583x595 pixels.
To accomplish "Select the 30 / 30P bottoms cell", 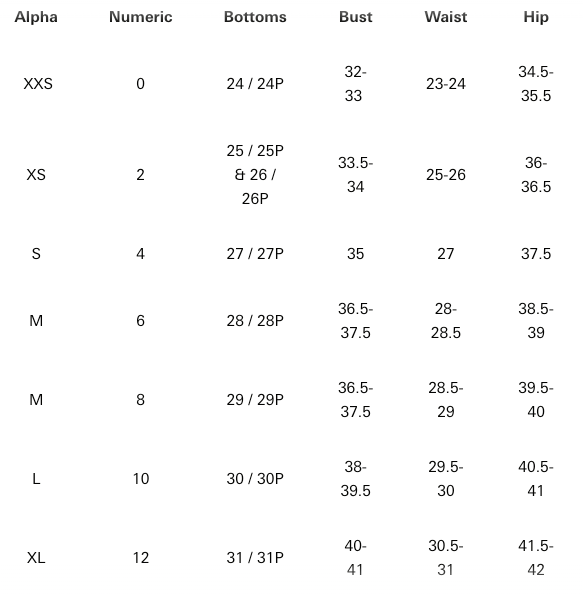I will pos(255,479).
